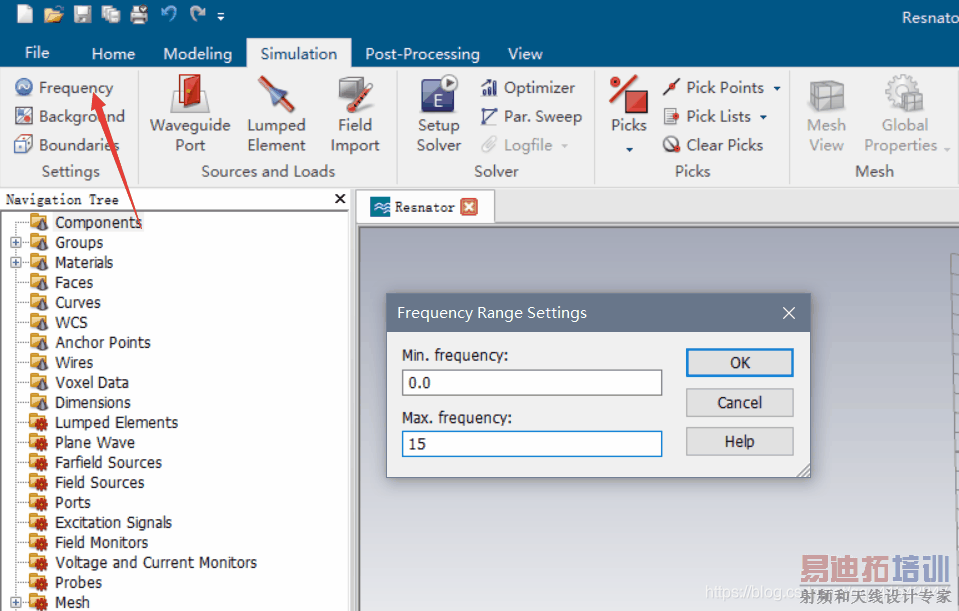Select Faces in navigation tree
This screenshot has width=959, height=611.
point(74,283)
